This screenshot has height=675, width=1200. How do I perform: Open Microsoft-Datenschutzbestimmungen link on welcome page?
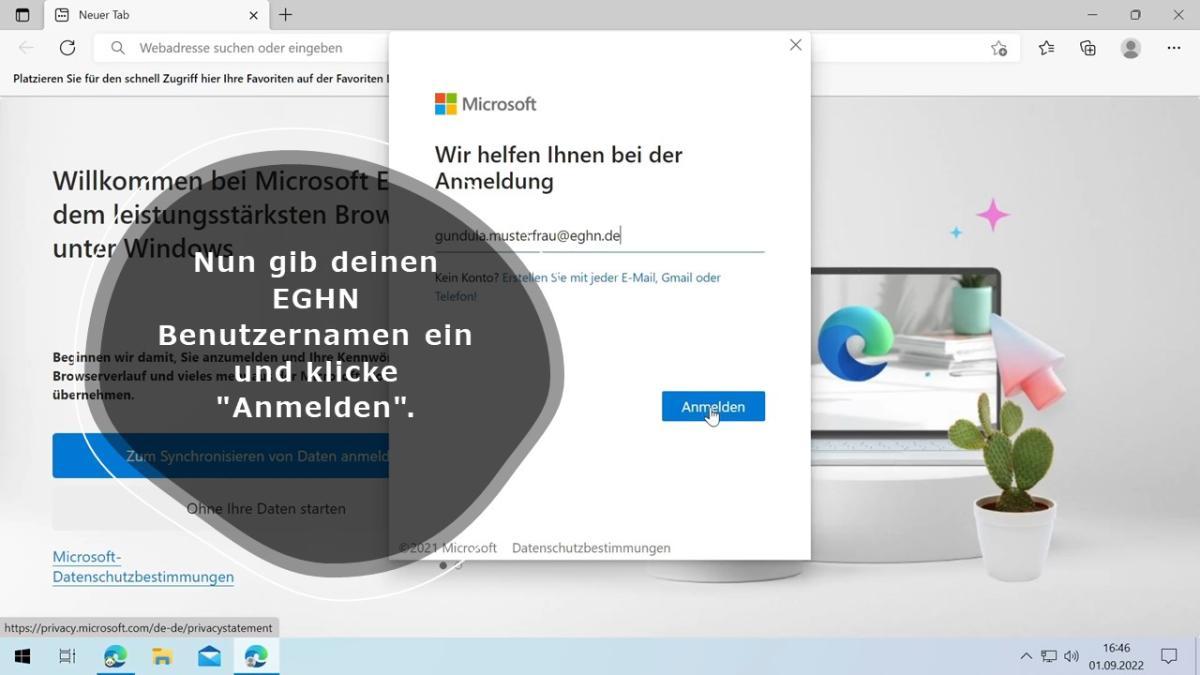click(143, 567)
